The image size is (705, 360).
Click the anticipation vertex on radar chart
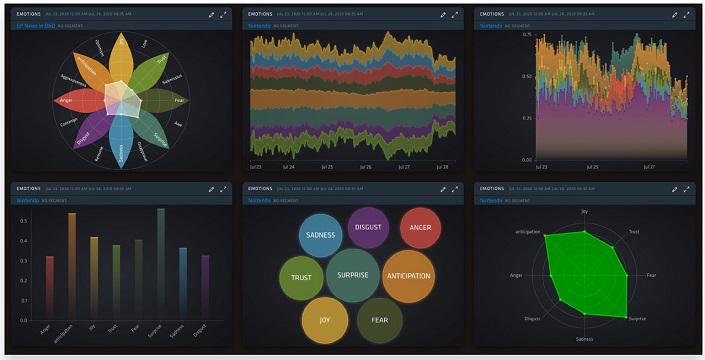coord(545,235)
